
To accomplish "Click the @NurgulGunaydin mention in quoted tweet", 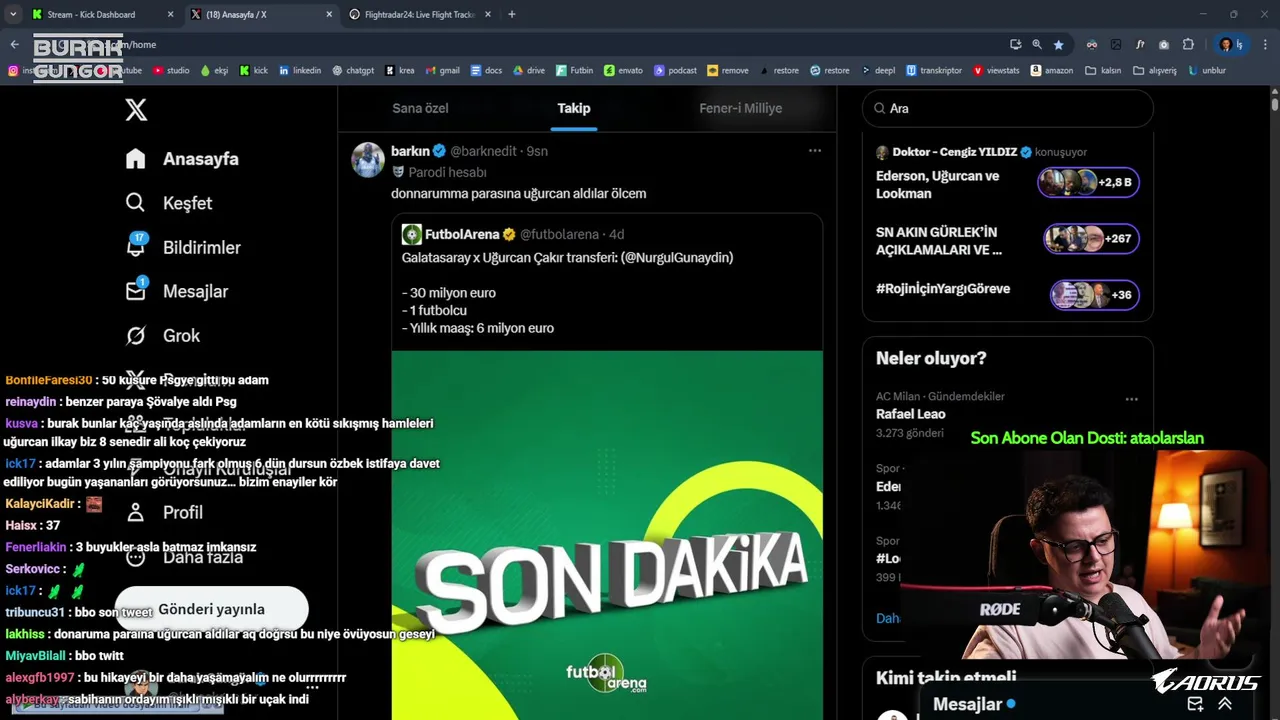I will 677,258.
